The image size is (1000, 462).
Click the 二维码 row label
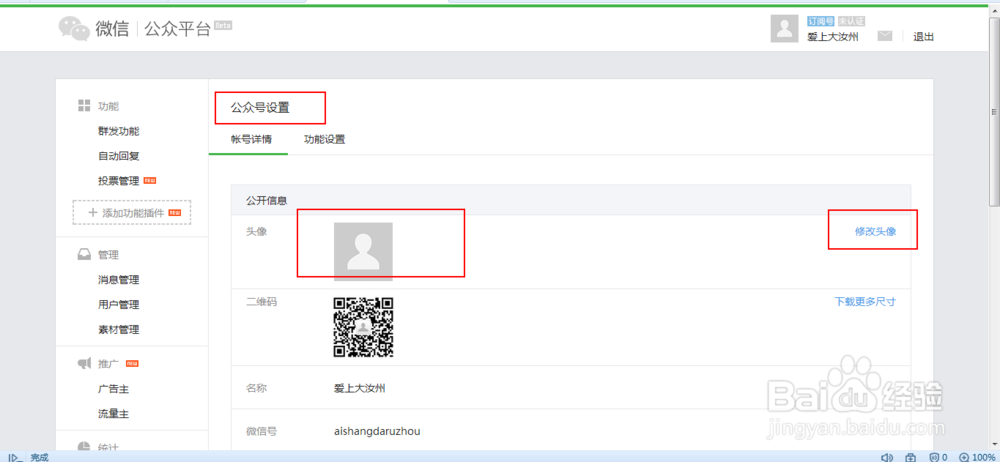(x=261, y=302)
